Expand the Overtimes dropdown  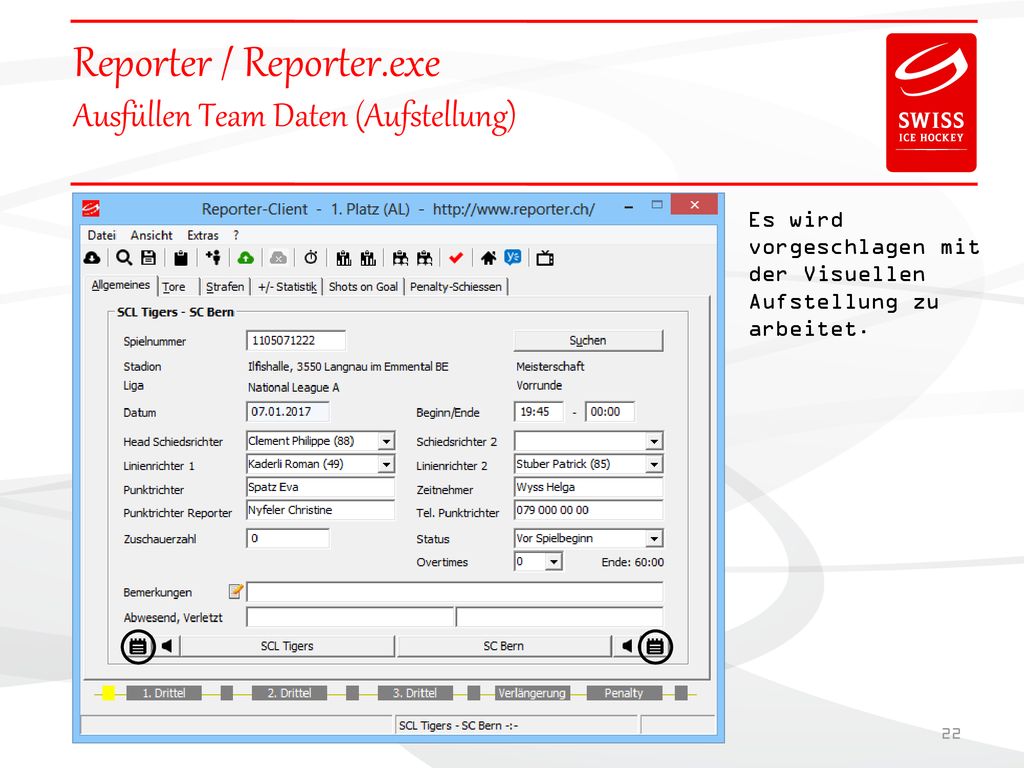(x=554, y=562)
